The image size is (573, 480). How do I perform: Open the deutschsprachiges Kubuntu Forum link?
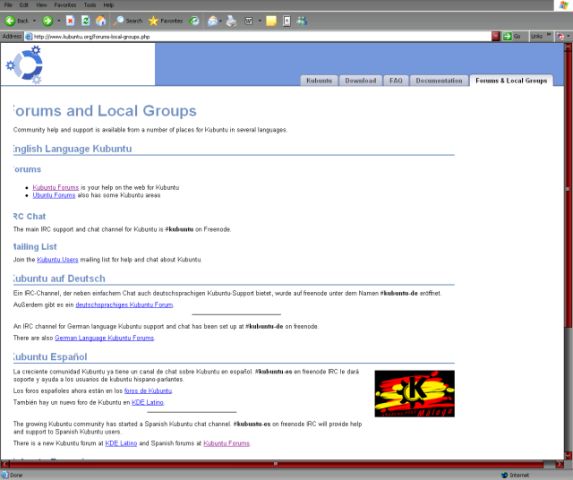point(124,305)
